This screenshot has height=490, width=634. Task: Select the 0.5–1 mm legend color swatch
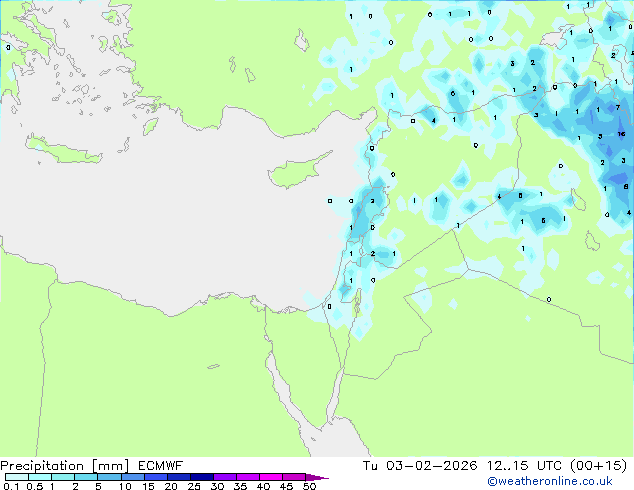[x=40, y=477]
